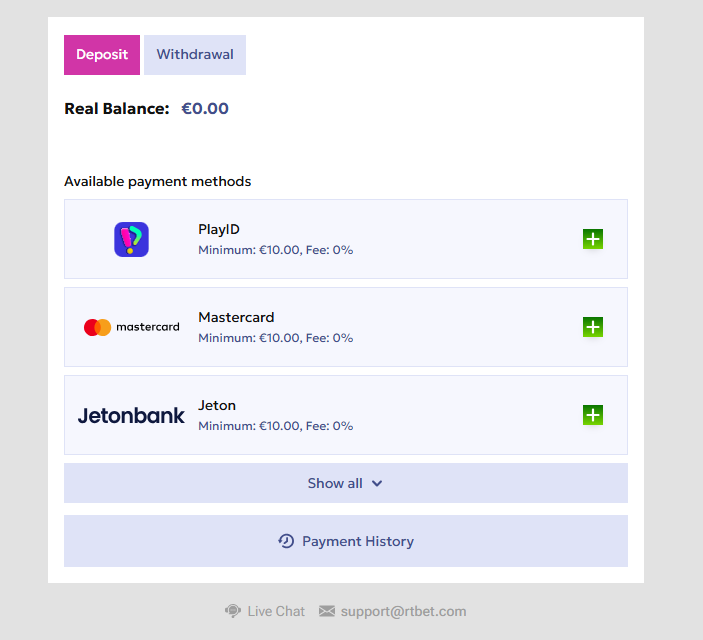Add Jeton using green plus icon
The width and height of the screenshot is (703, 640).
pyautogui.click(x=593, y=415)
